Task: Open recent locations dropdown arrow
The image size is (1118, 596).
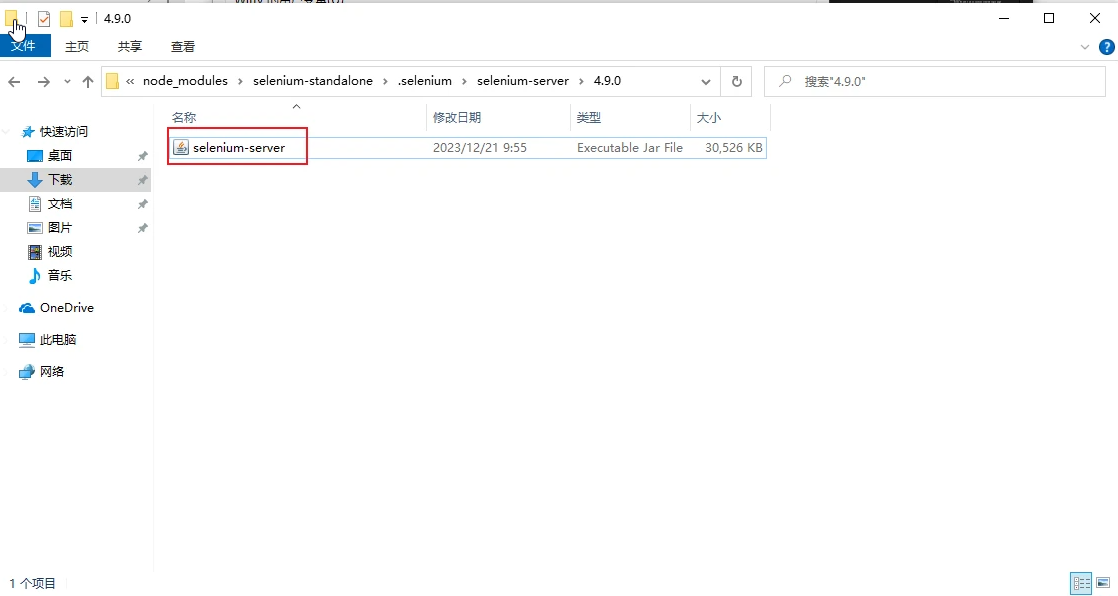Action: pyautogui.click(x=67, y=82)
